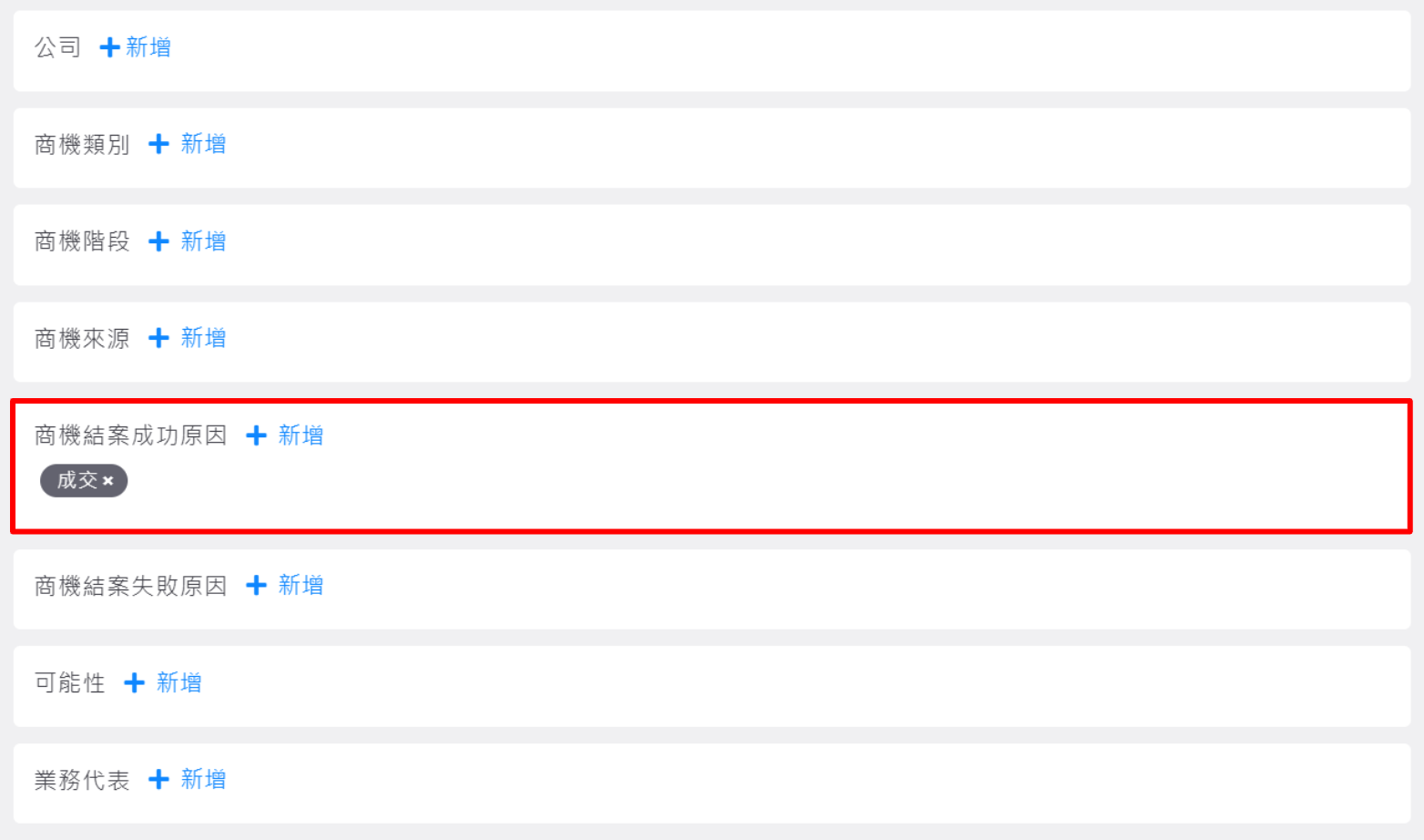Click the plus icon next to 商機類別
Screen dimensions: 1424x840
(159, 144)
